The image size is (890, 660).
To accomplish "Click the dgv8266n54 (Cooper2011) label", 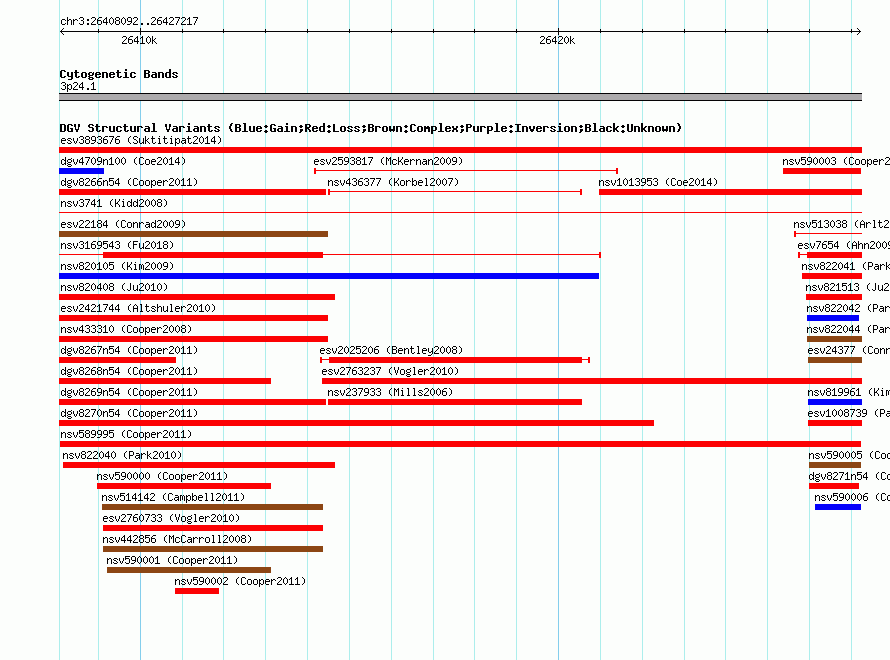I will pyautogui.click(x=129, y=182).
